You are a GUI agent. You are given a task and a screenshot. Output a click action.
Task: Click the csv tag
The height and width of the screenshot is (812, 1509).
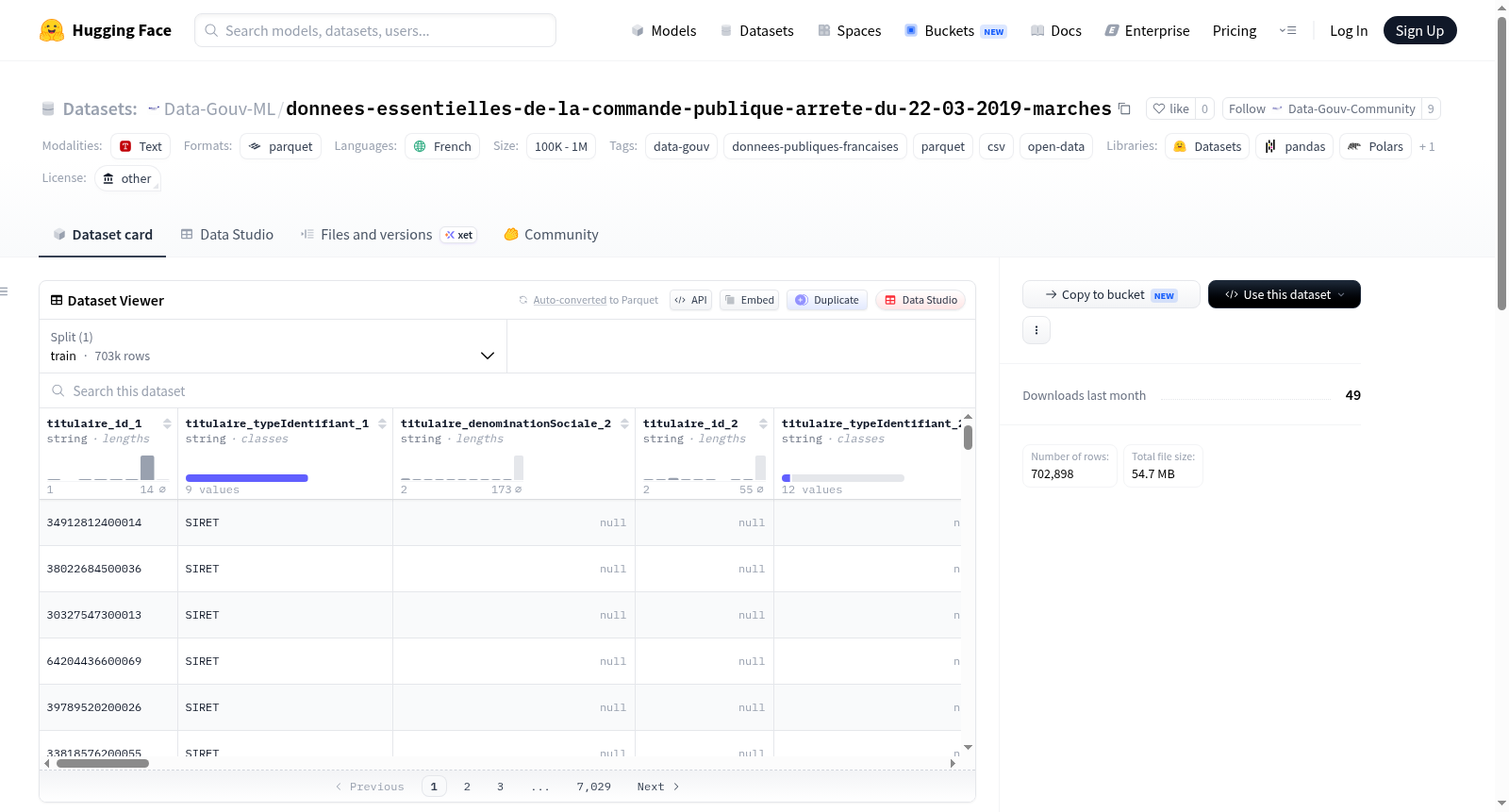pyautogui.click(x=996, y=146)
